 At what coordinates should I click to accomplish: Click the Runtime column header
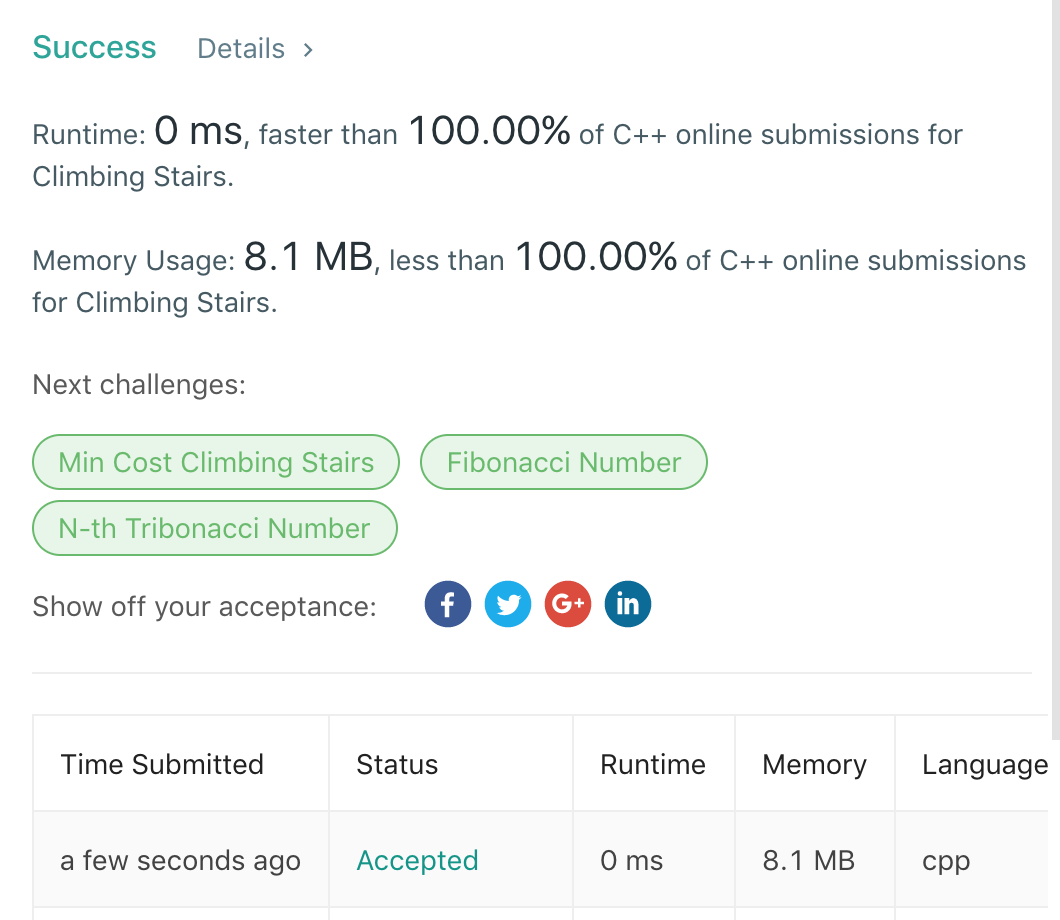[x=652, y=764]
